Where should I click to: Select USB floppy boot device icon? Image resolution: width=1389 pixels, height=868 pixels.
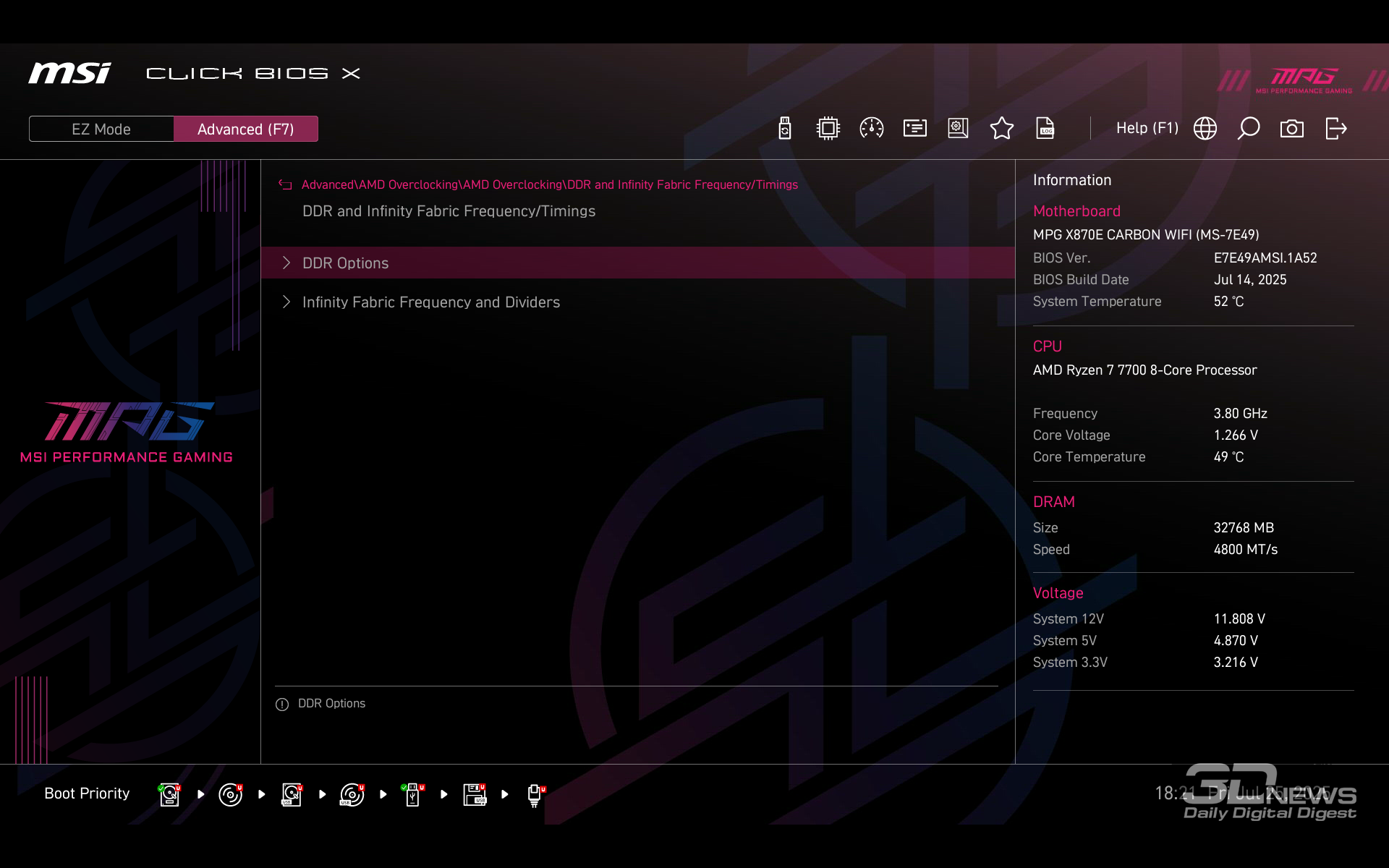(x=475, y=794)
